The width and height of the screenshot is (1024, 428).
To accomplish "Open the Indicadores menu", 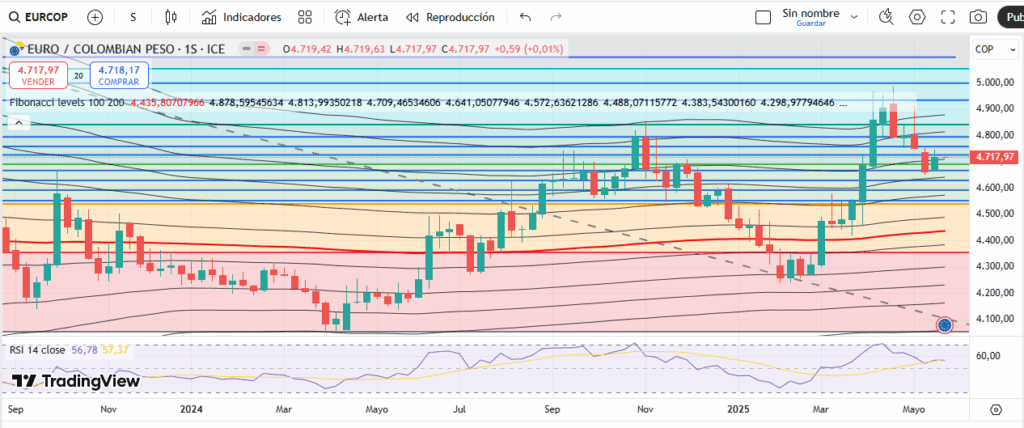I will [x=241, y=17].
